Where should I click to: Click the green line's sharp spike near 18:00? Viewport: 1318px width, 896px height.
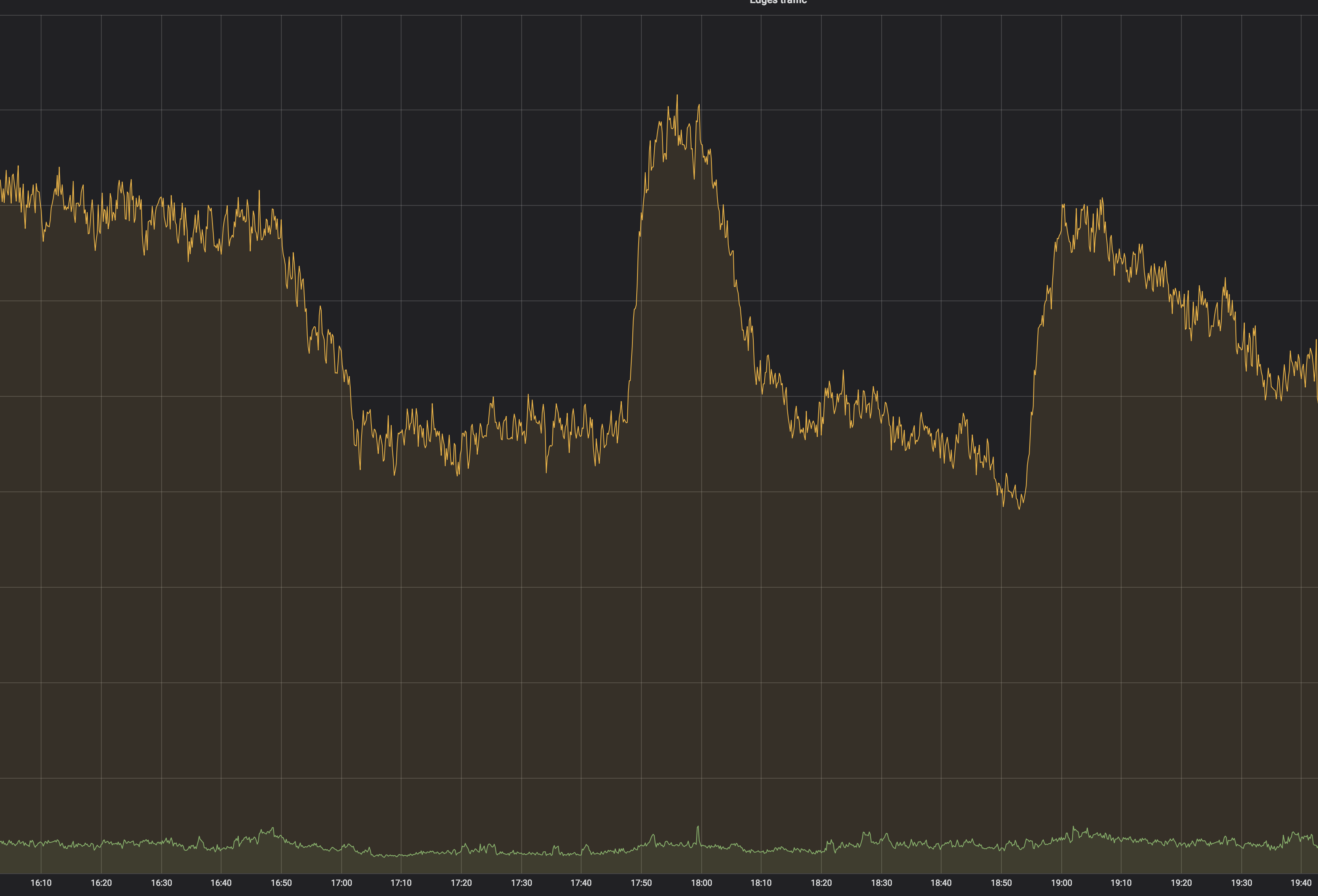click(698, 828)
